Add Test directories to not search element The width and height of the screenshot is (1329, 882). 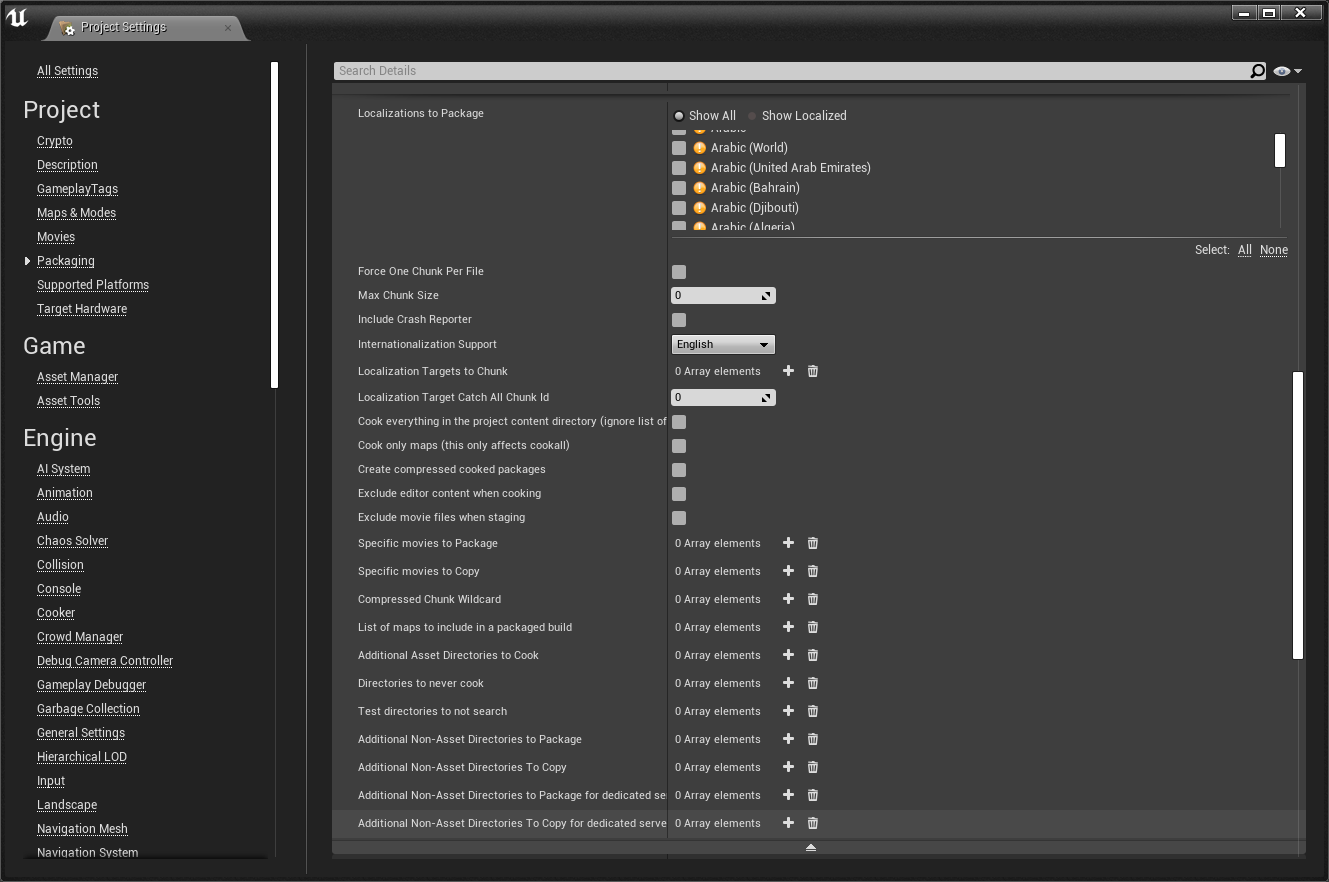pyautogui.click(x=788, y=711)
